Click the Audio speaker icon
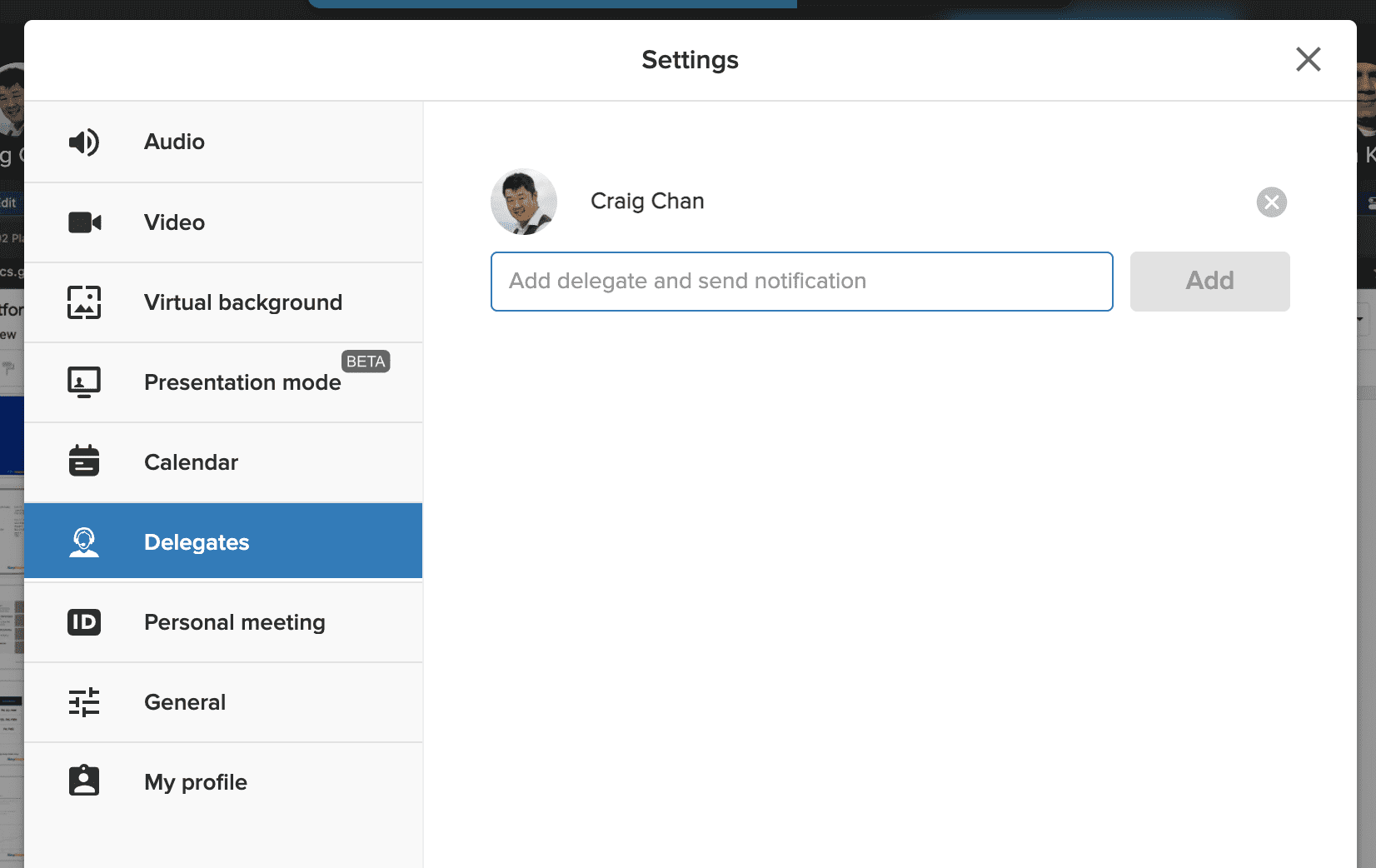Screen dimensions: 1376x868 click(x=84, y=142)
